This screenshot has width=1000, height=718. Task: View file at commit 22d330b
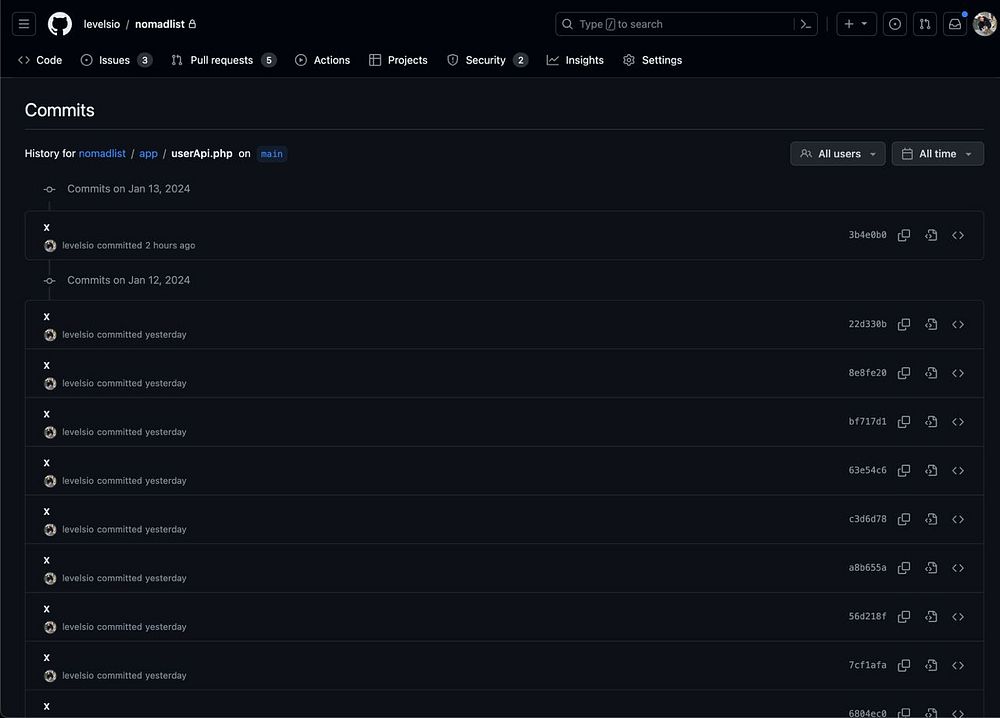[931, 325]
